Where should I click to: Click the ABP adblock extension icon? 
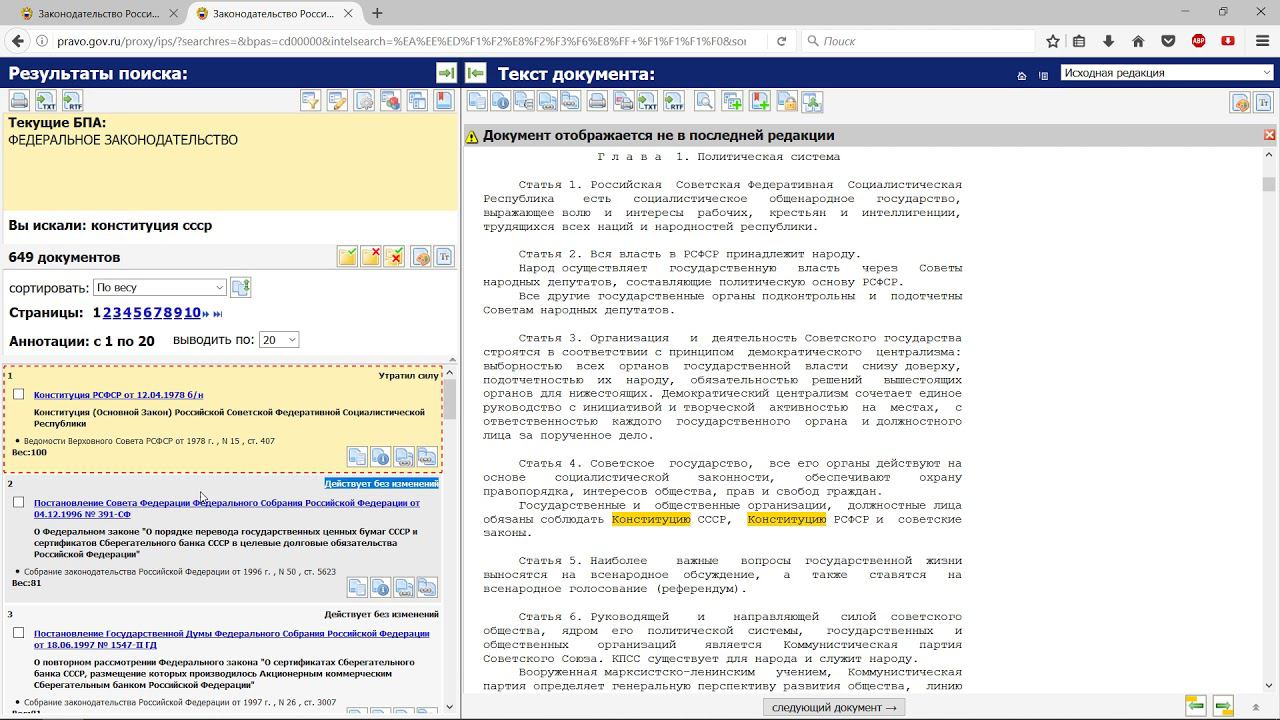point(1198,41)
